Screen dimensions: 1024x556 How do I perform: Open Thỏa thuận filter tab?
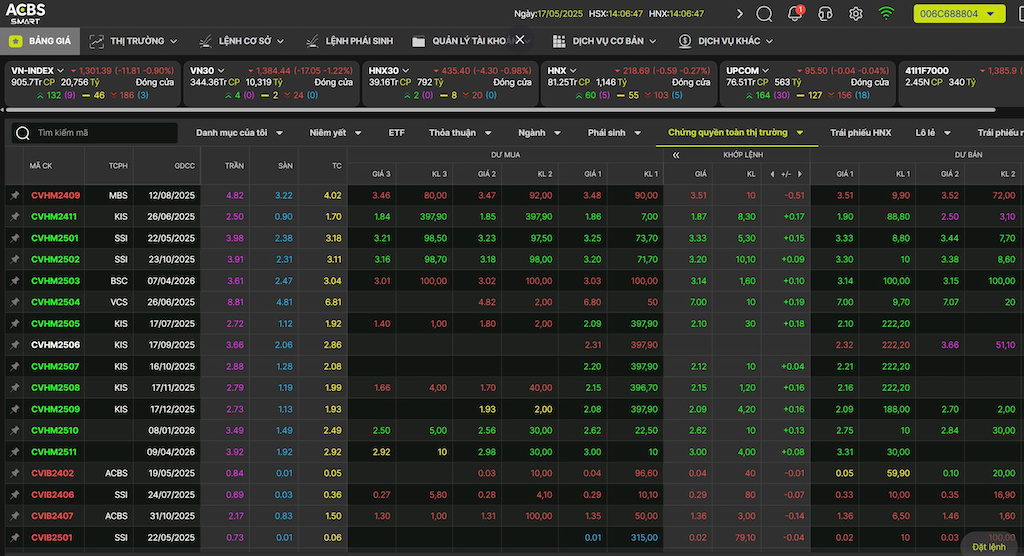point(460,133)
